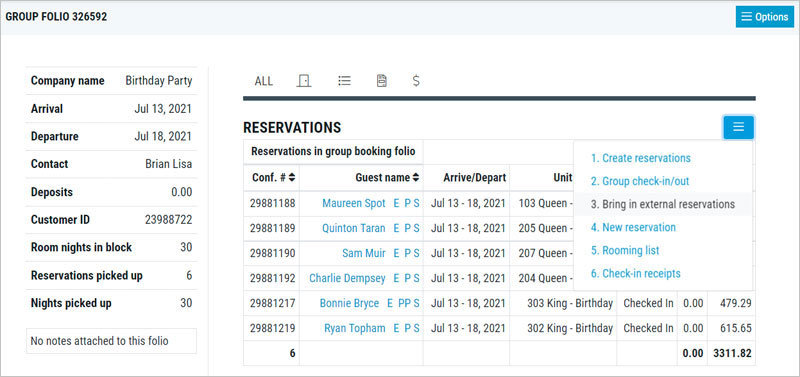Click the 615.65 balance amount

[x=735, y=328]
